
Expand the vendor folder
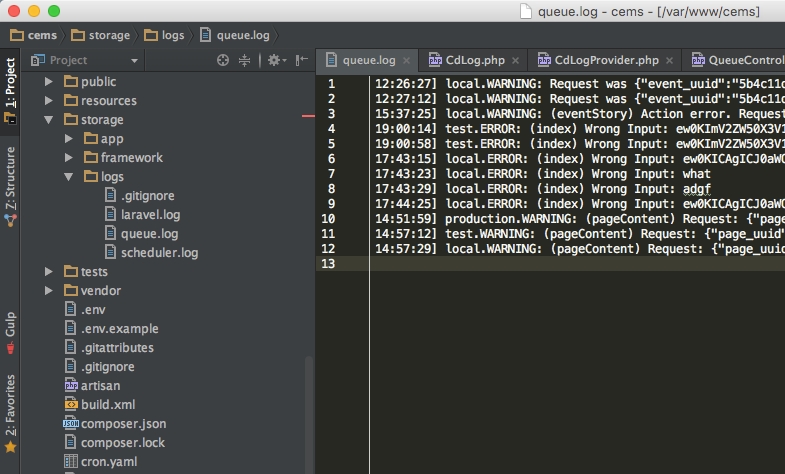tap(47, 291)
